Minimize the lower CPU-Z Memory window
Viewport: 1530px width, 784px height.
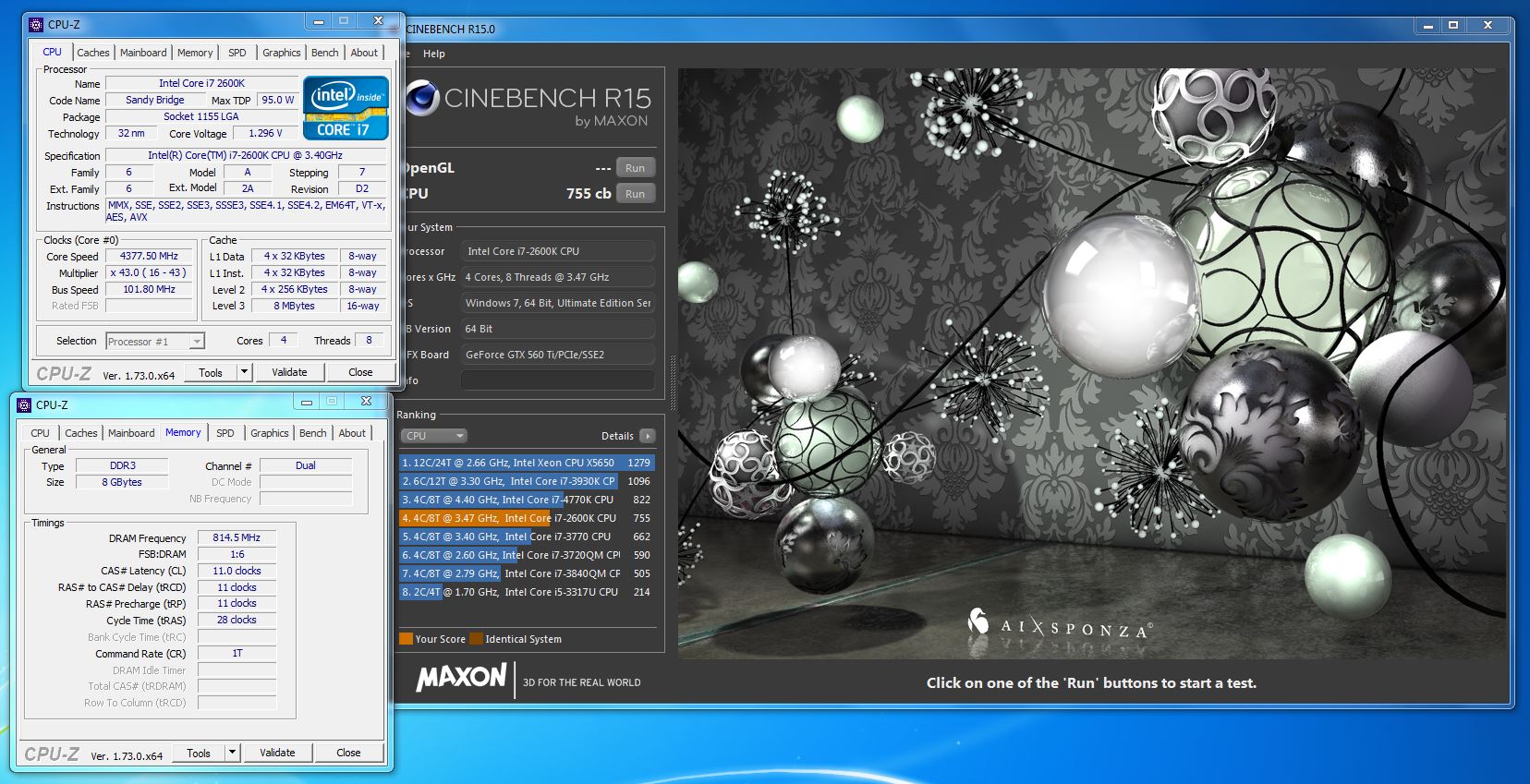(x=307, y=402)
